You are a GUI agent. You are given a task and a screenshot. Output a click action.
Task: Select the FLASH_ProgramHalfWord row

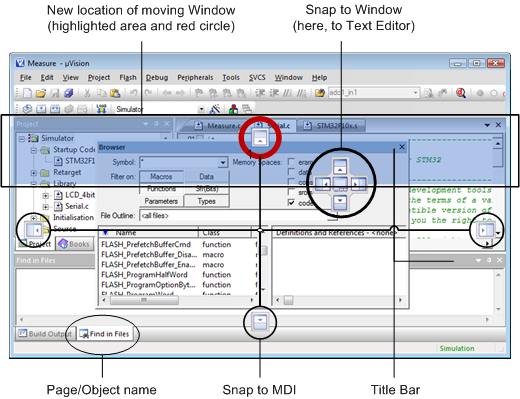[x=178, y=275]
